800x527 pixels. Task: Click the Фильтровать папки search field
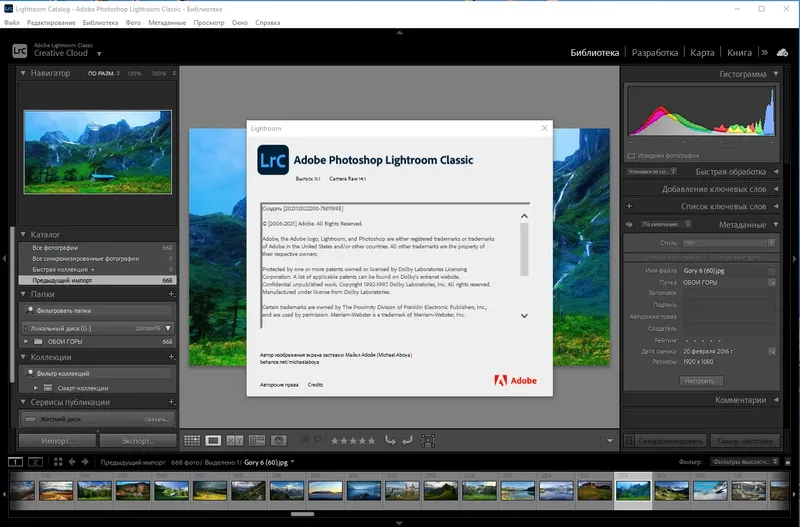97,310
